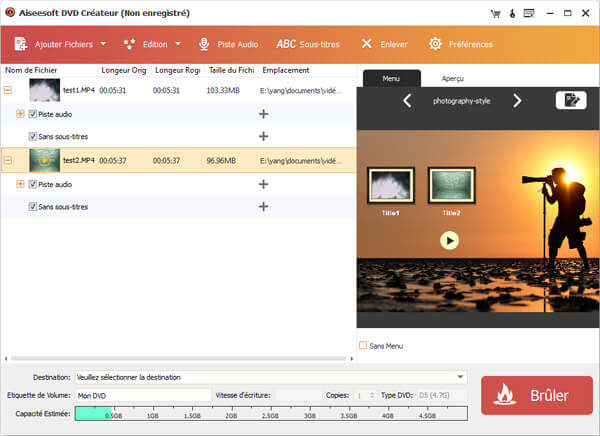
Task: Enable the Sans Menu checkbox
Action: pos(363,346)
